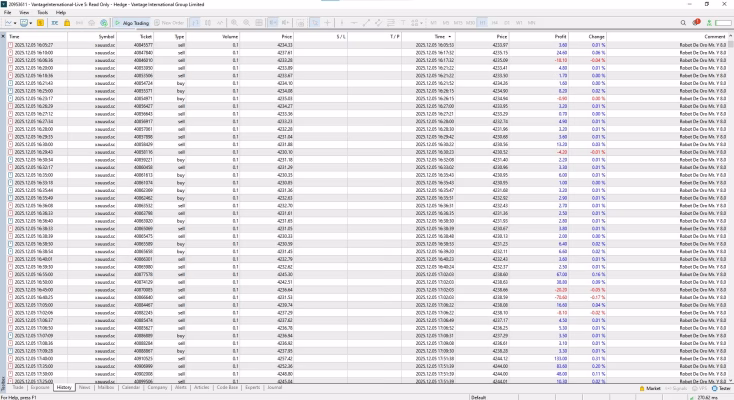This screenshot has height=400, width=734.
Task: Switch to the Experts tab
Action: (x=252, y=387)
